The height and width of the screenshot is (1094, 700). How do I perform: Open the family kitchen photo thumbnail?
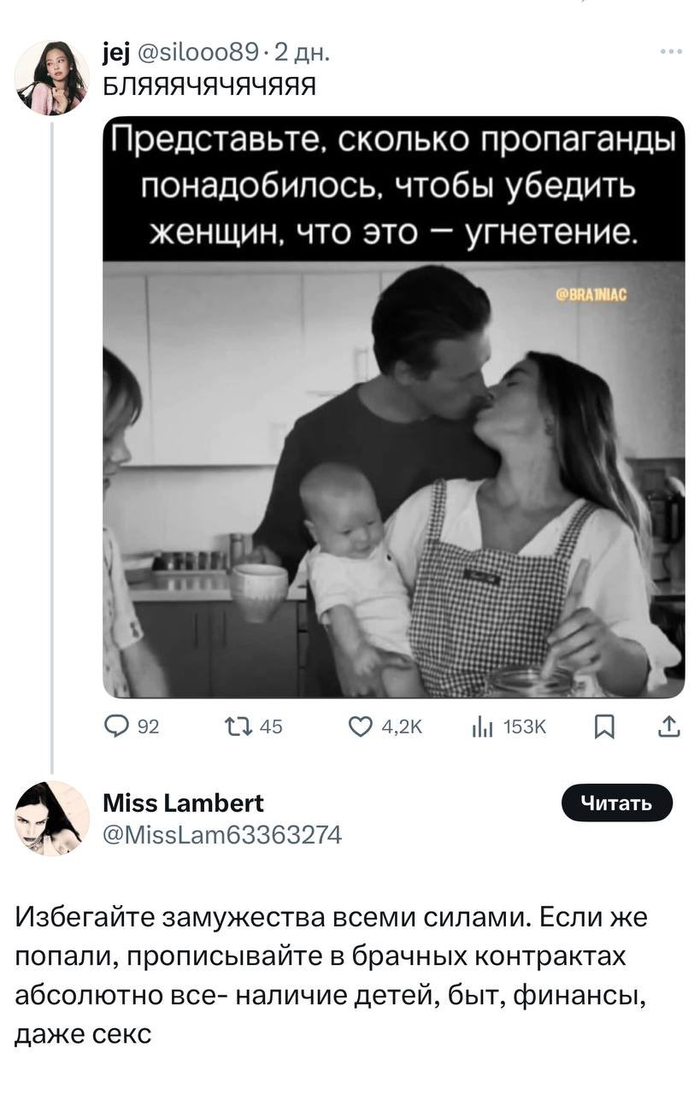pos(393,480)
